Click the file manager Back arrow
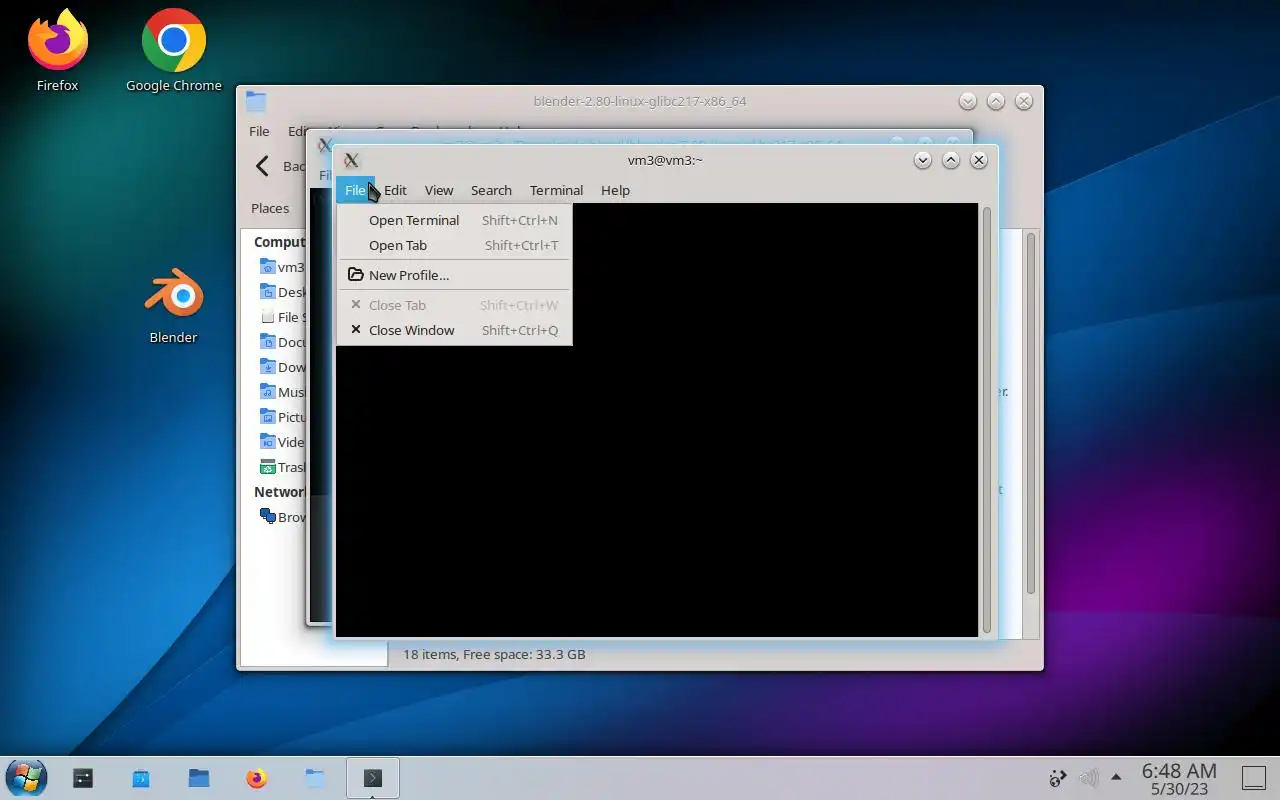The height and width of the screenshot is (800, 1280). (x=262, y=166)
